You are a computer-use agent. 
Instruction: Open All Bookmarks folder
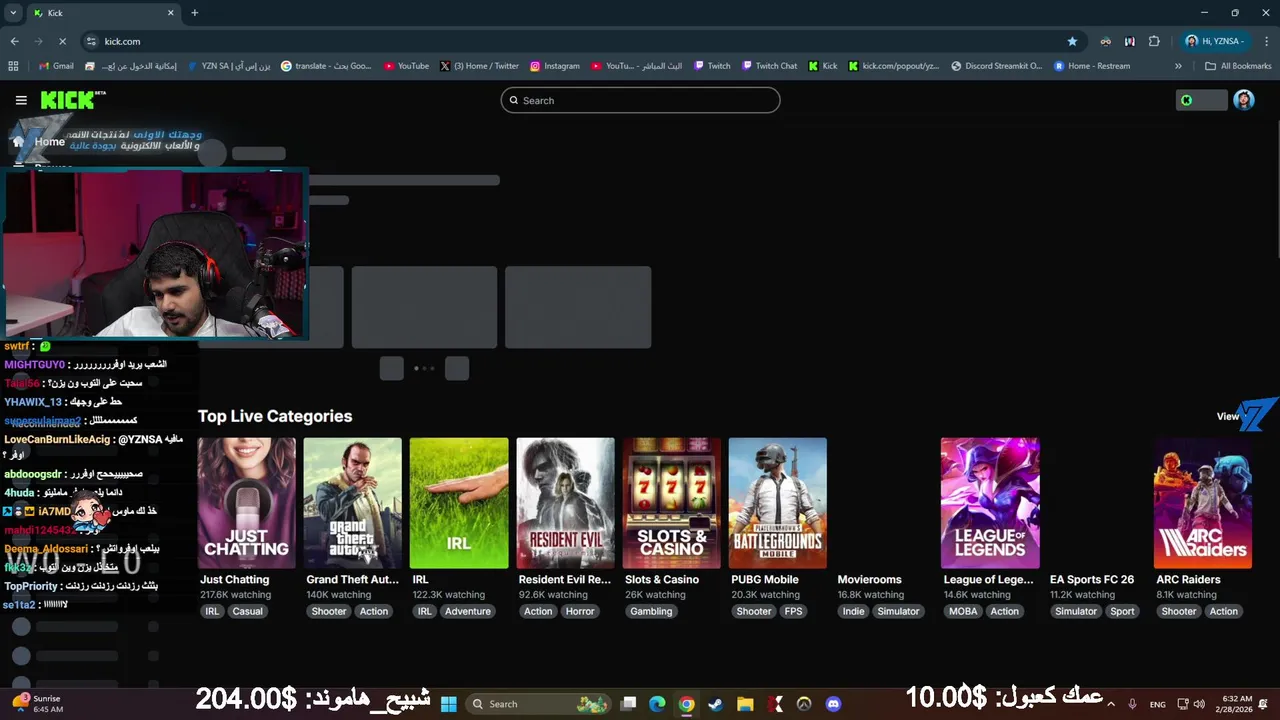click(x=1238, y=66)
